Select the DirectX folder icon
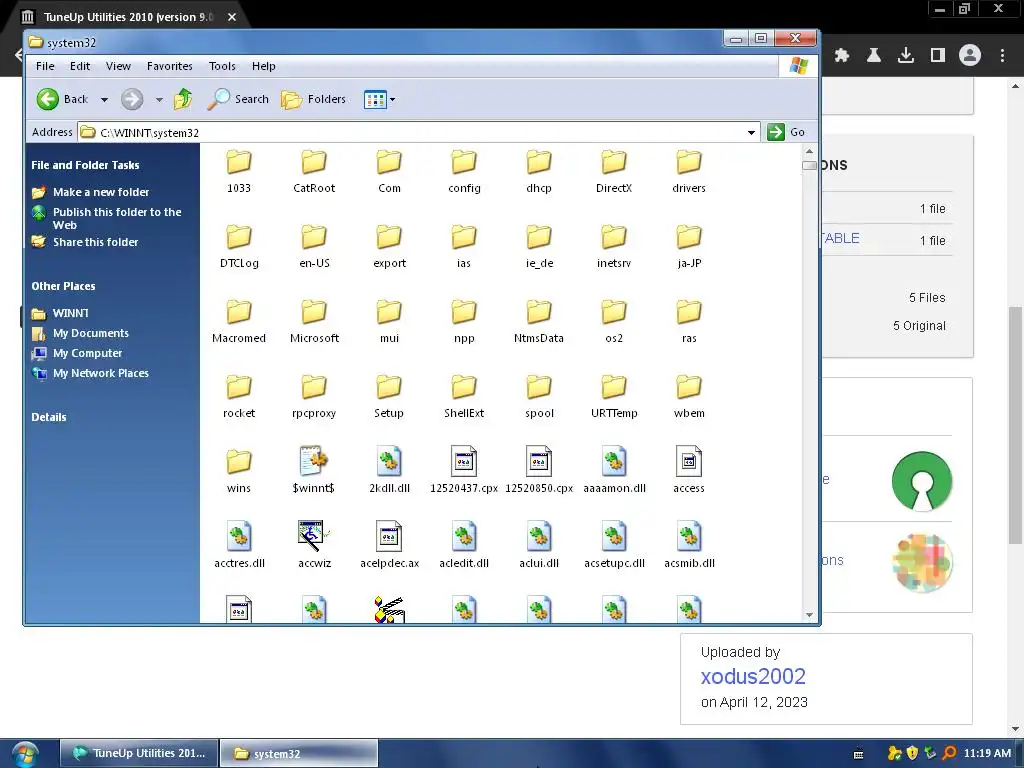The width and height of the screenshot is (1024, 768). 614,162
